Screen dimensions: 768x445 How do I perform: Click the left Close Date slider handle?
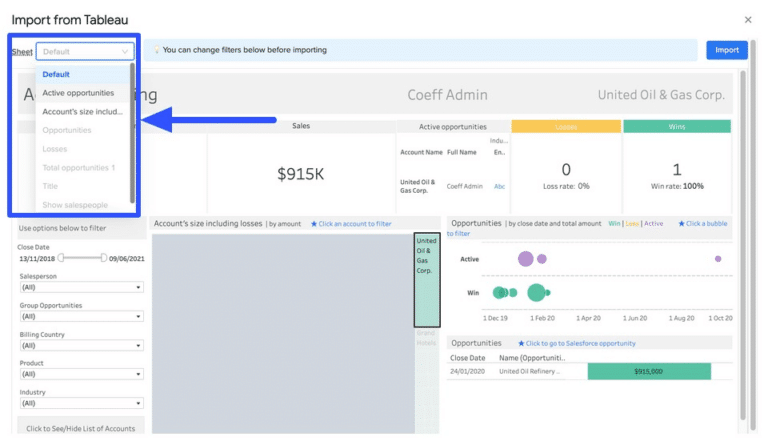coord(61,258)
